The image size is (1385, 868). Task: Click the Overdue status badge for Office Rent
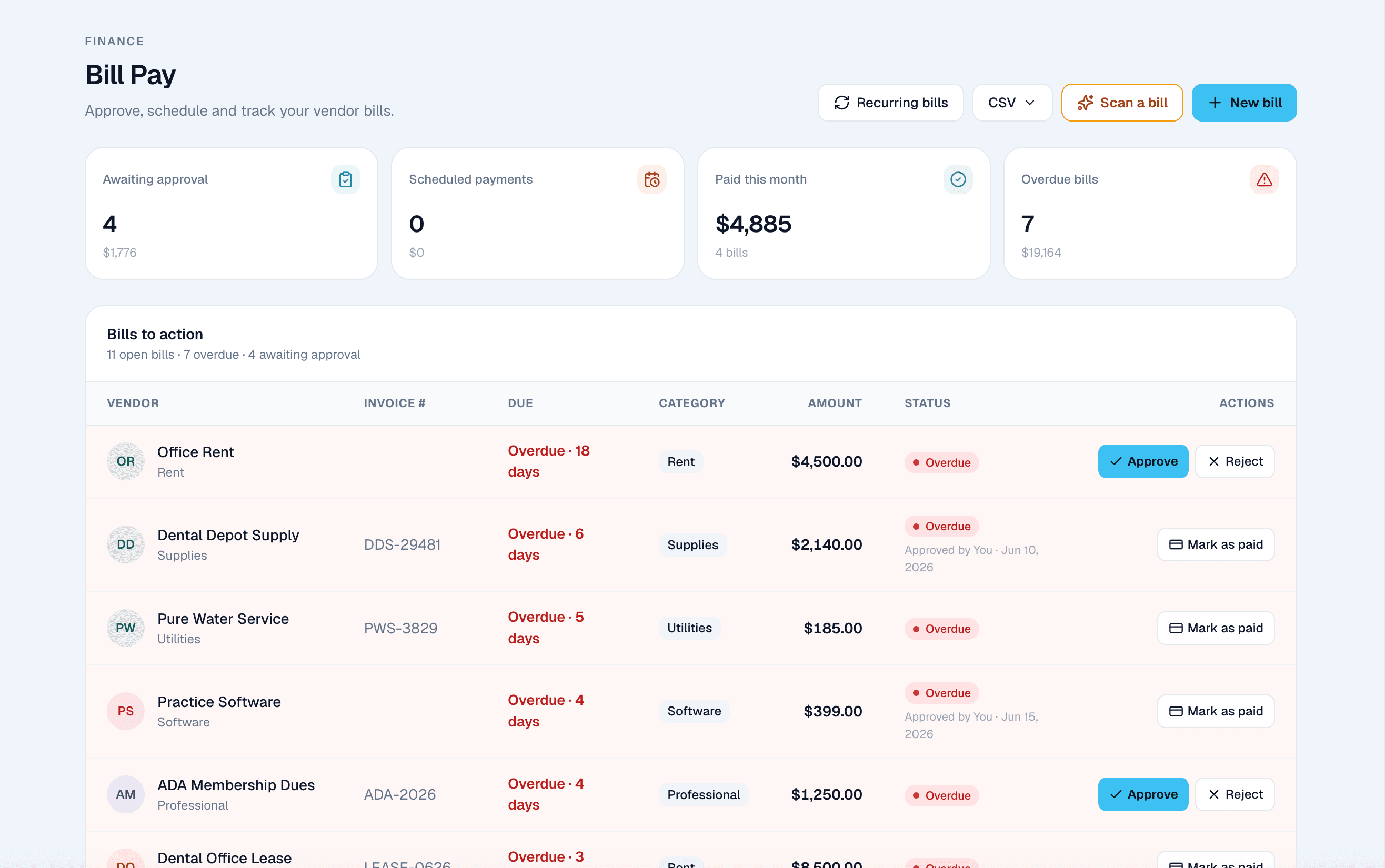[942, 463]
